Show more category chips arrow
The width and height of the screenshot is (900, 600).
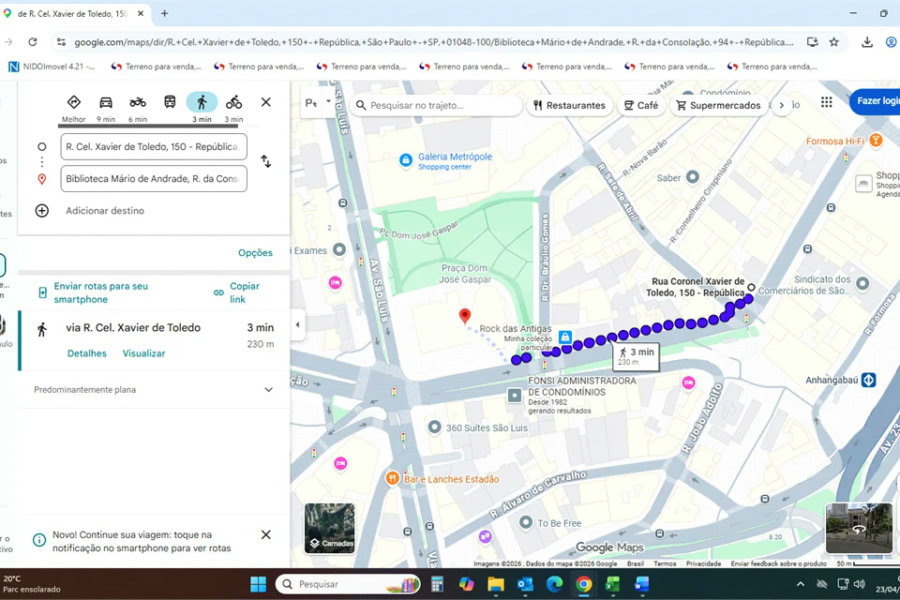click(x=781, y=106)
